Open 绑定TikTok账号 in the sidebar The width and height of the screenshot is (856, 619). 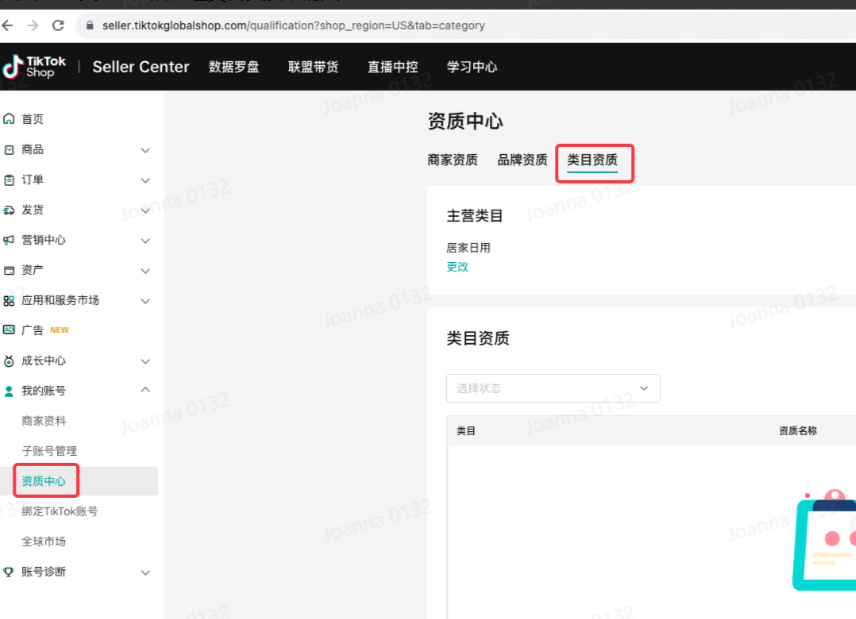tap(60, 511)
